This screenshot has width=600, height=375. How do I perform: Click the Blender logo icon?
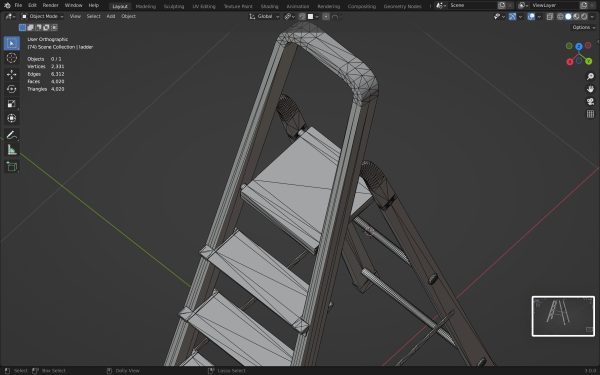pyautogui.click(x=7, y=5)
